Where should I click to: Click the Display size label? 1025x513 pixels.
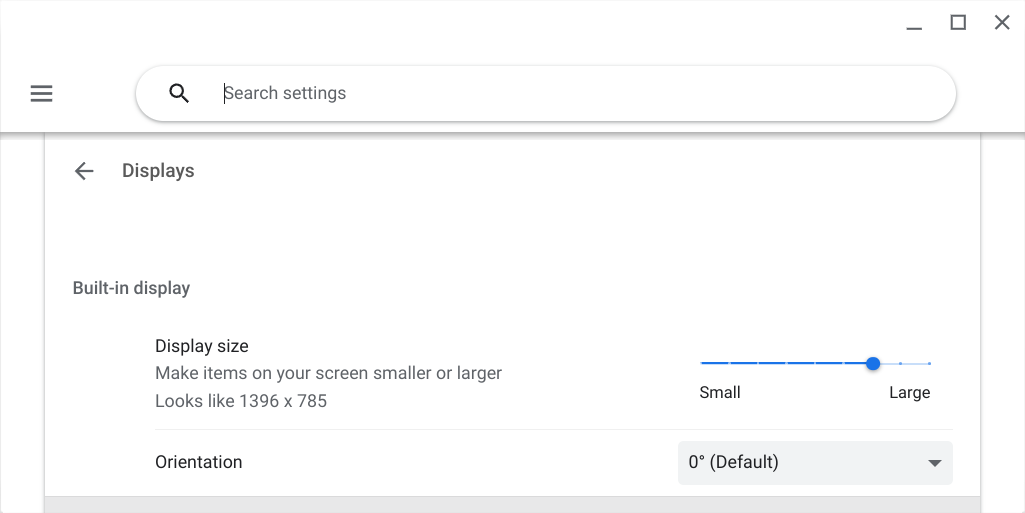tap(202, 346)
